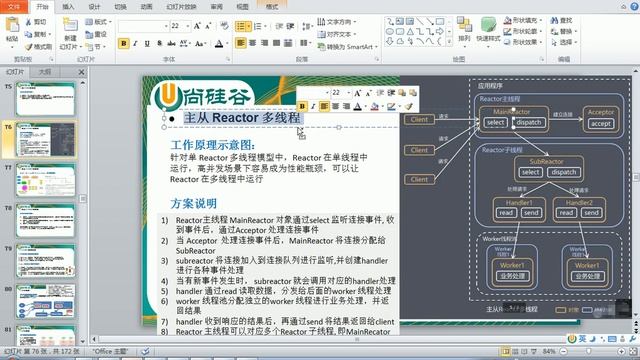
Task: Decrease font size in the ribbon
Action: point(208,26)
